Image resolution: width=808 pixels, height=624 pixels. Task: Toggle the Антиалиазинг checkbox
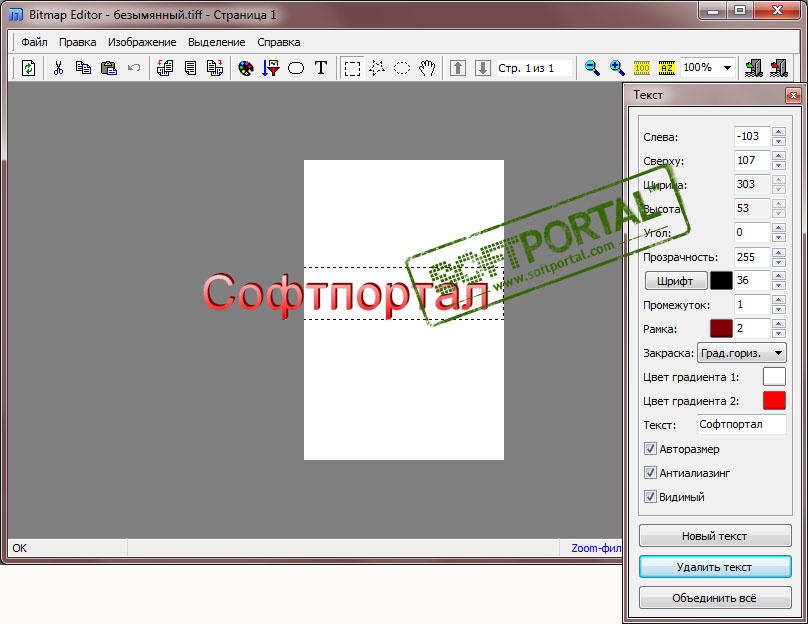click(x=650, y=473)
